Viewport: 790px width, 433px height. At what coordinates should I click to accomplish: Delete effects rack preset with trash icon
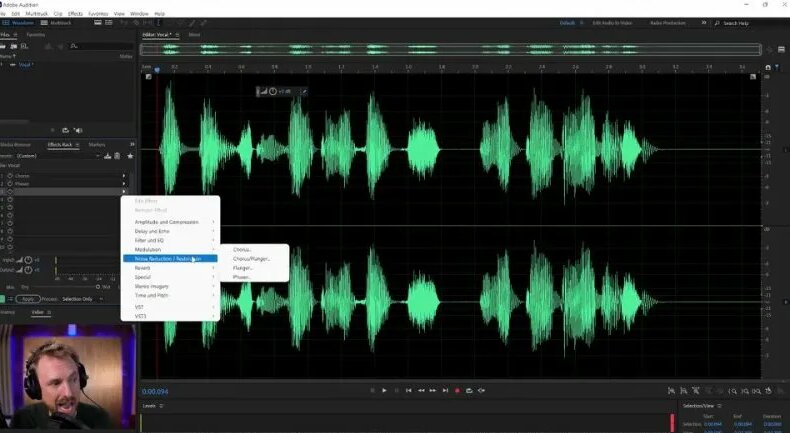pos(117,156)
